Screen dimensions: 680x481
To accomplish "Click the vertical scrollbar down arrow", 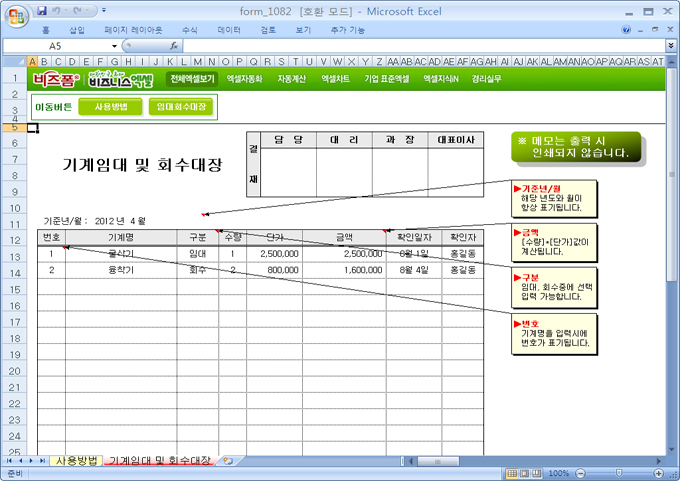I will 671,449.
